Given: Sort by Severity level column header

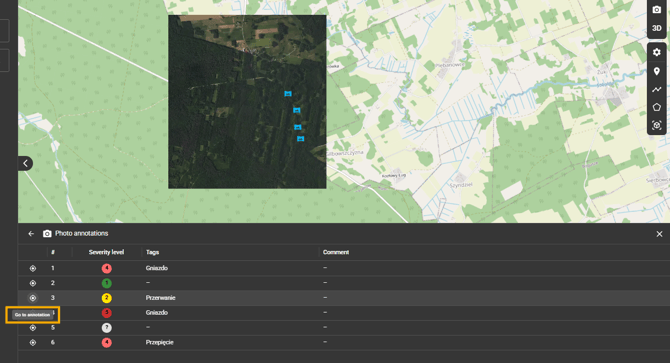Looking at the screenshot, I should pos(106,252).
